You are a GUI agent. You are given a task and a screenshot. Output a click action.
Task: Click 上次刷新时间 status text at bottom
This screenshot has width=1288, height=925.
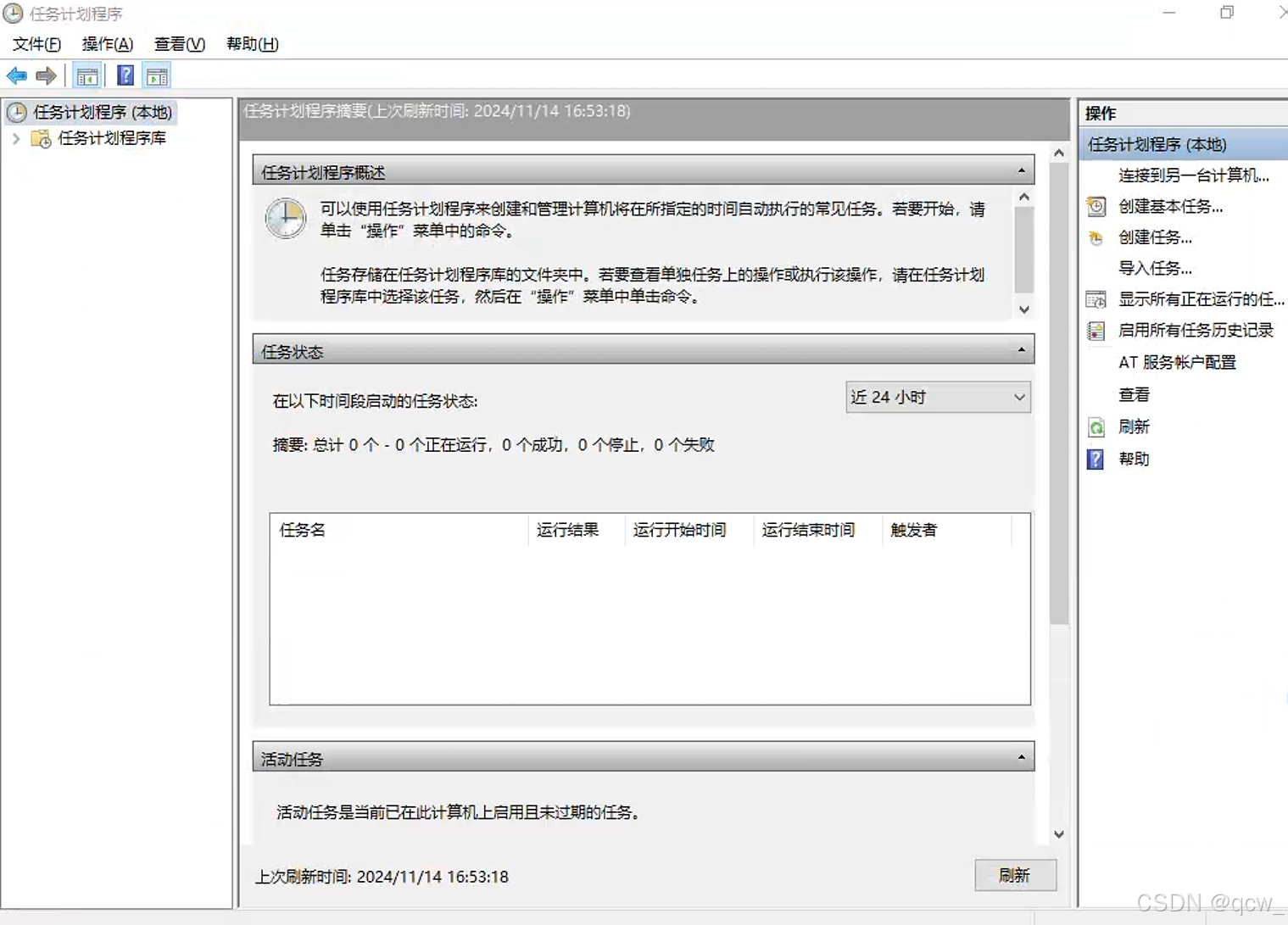click(x=382, y=877)
